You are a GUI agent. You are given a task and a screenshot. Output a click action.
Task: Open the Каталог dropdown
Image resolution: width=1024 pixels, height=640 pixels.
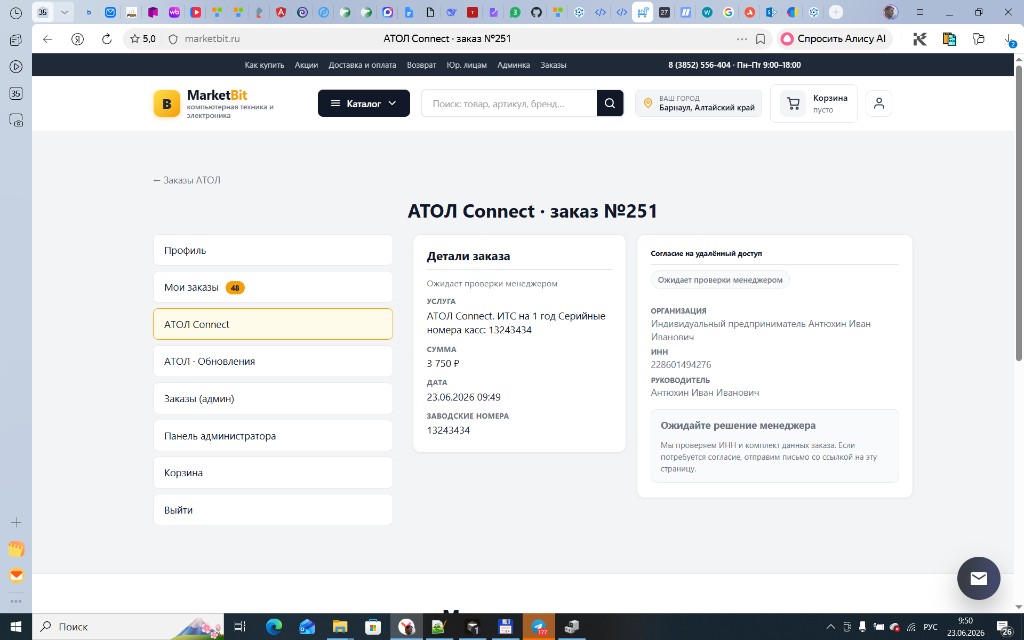(x=364, y=103)
